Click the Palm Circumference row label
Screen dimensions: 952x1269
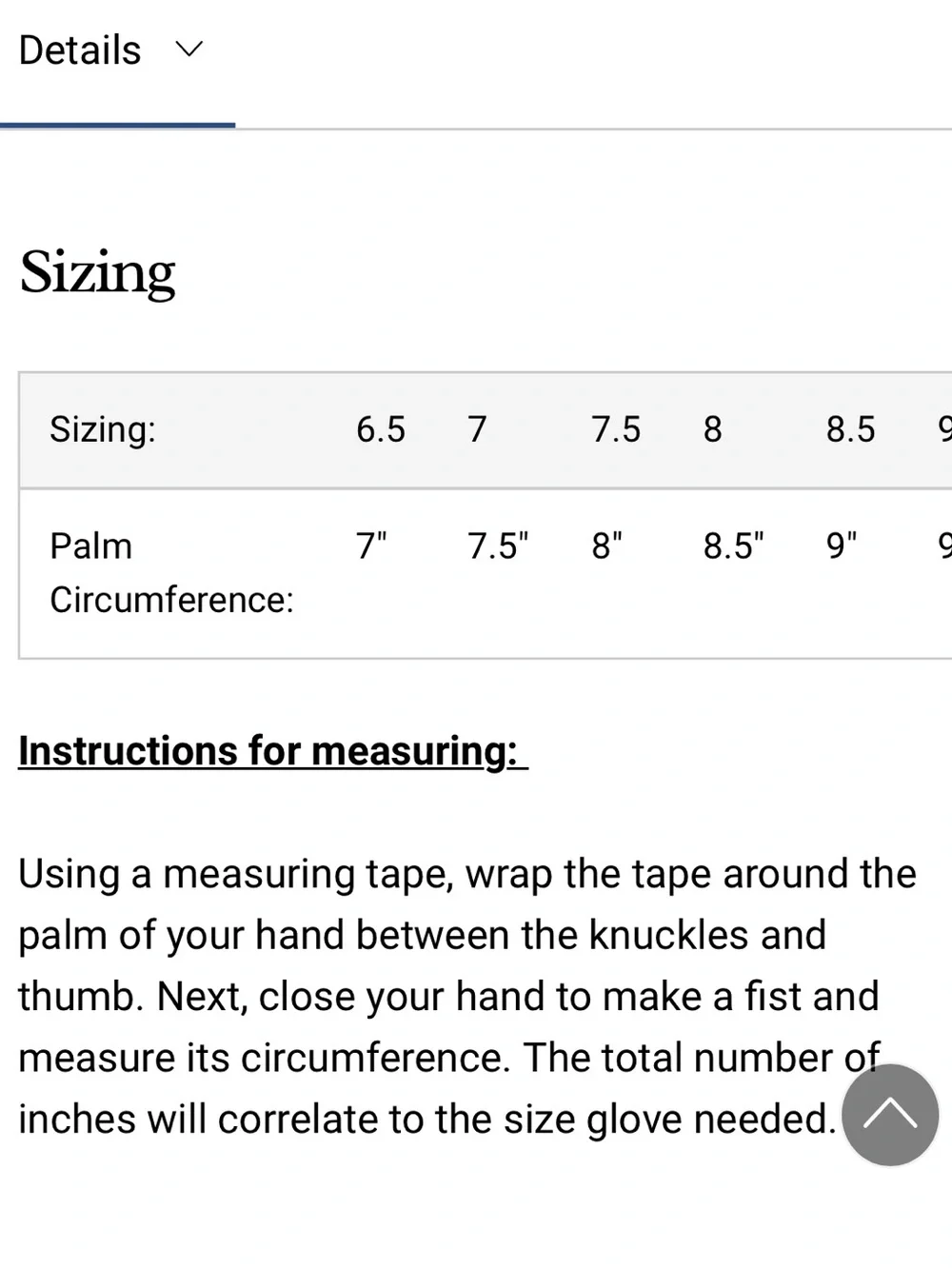coord(171,573)
